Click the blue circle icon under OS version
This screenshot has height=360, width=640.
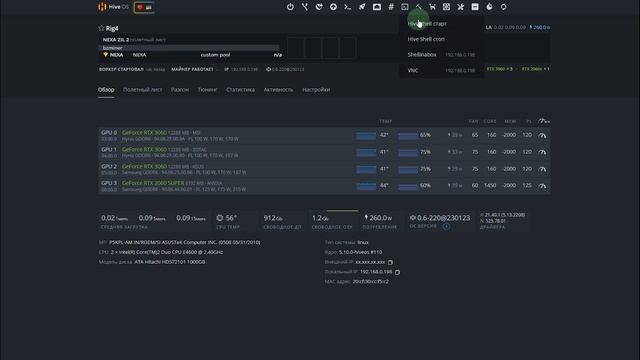(x=447, y=226)
